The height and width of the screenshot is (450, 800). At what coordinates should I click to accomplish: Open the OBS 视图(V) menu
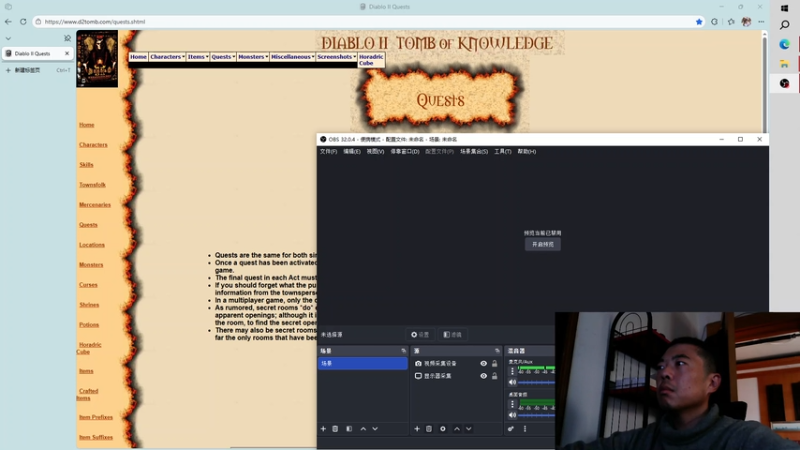(375, 152)
